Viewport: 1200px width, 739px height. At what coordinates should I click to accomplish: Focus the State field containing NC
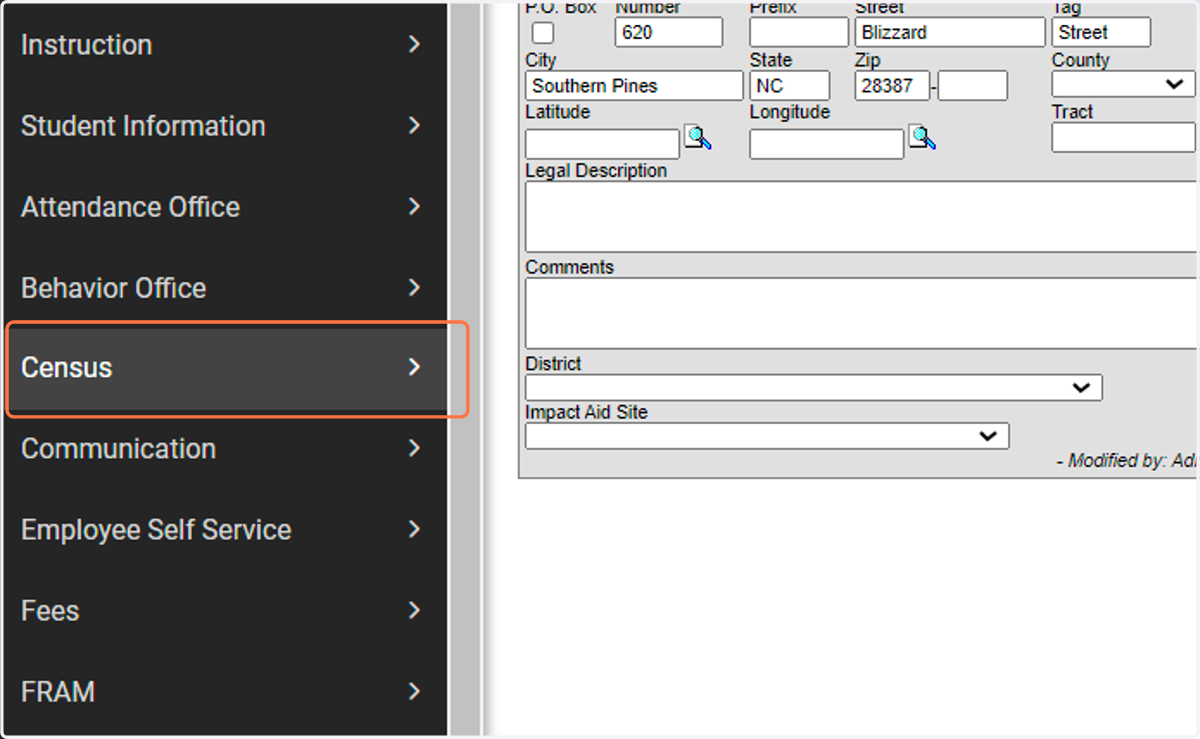(x=789, y=86)
